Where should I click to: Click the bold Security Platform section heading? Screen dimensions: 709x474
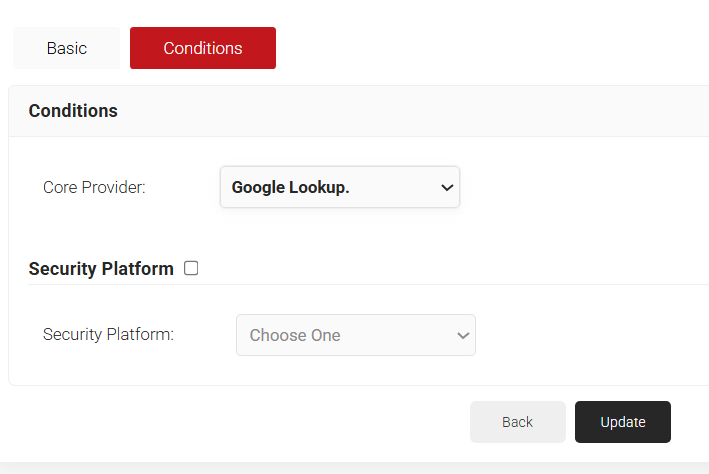[101, 268]
